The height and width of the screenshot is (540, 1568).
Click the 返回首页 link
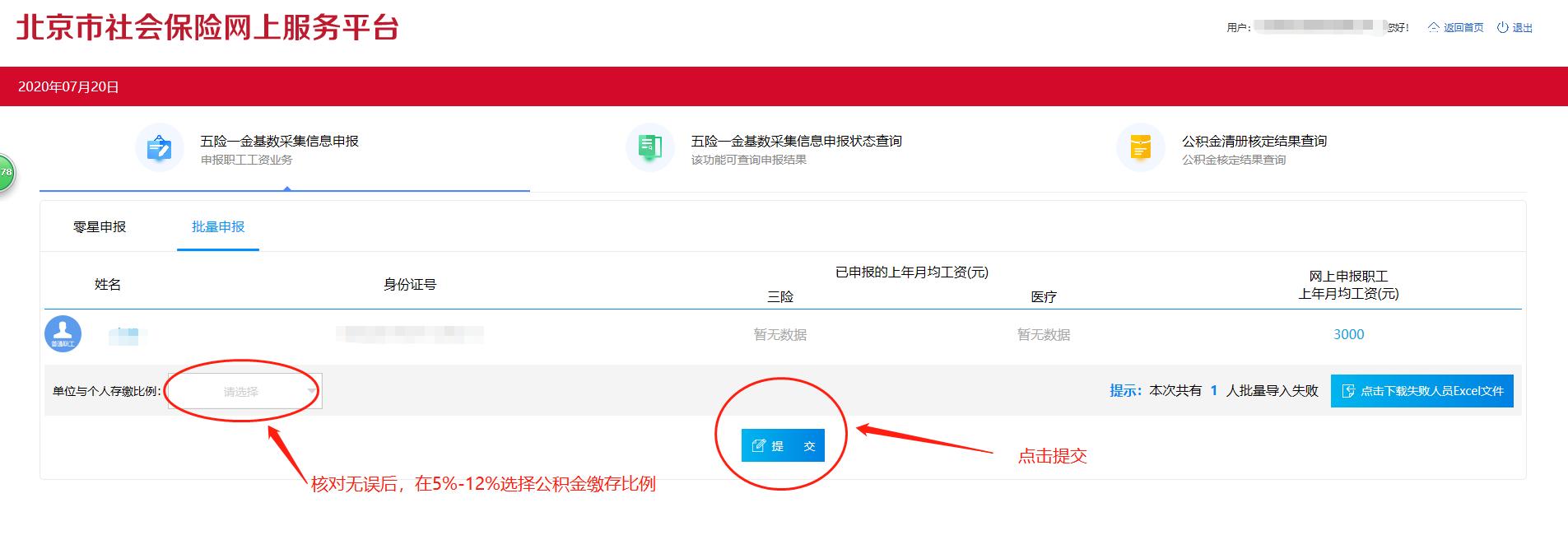pos(1463,27)
